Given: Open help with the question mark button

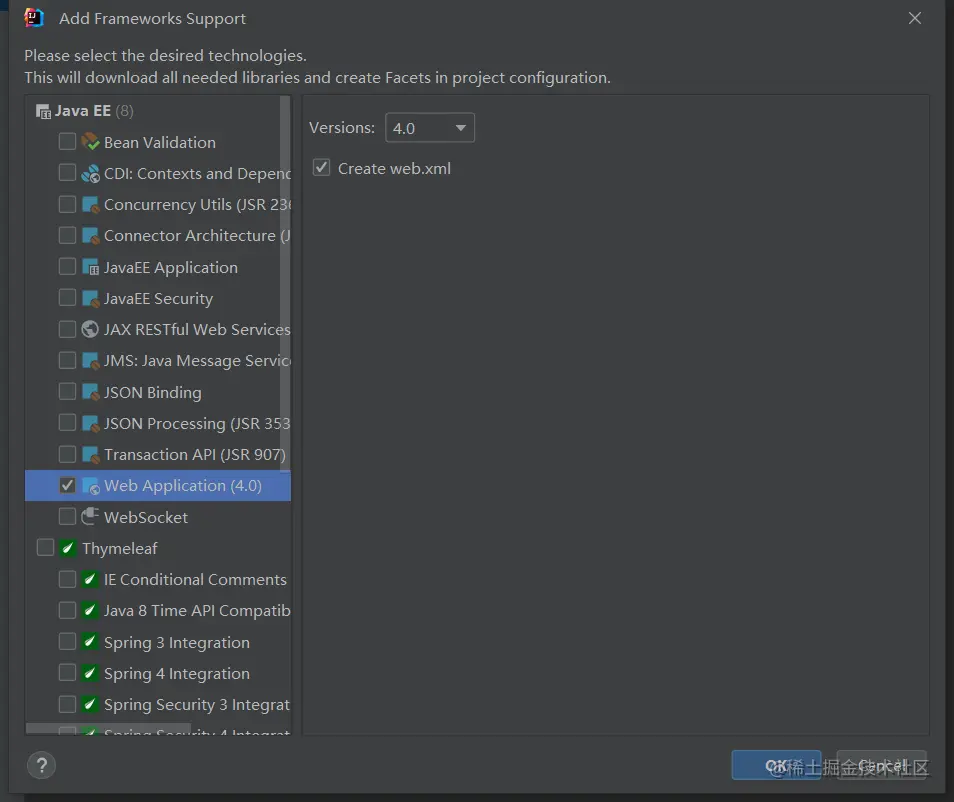Looking at the screenshot, I should pyautogui.click(x=41, y=765).
